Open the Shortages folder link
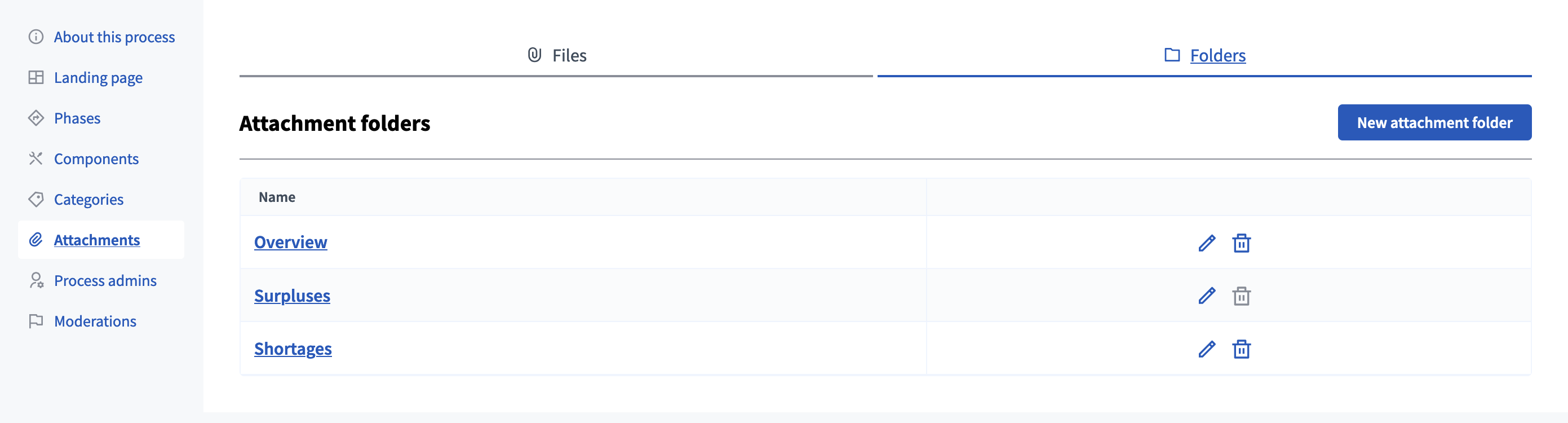 coord(293,349)
